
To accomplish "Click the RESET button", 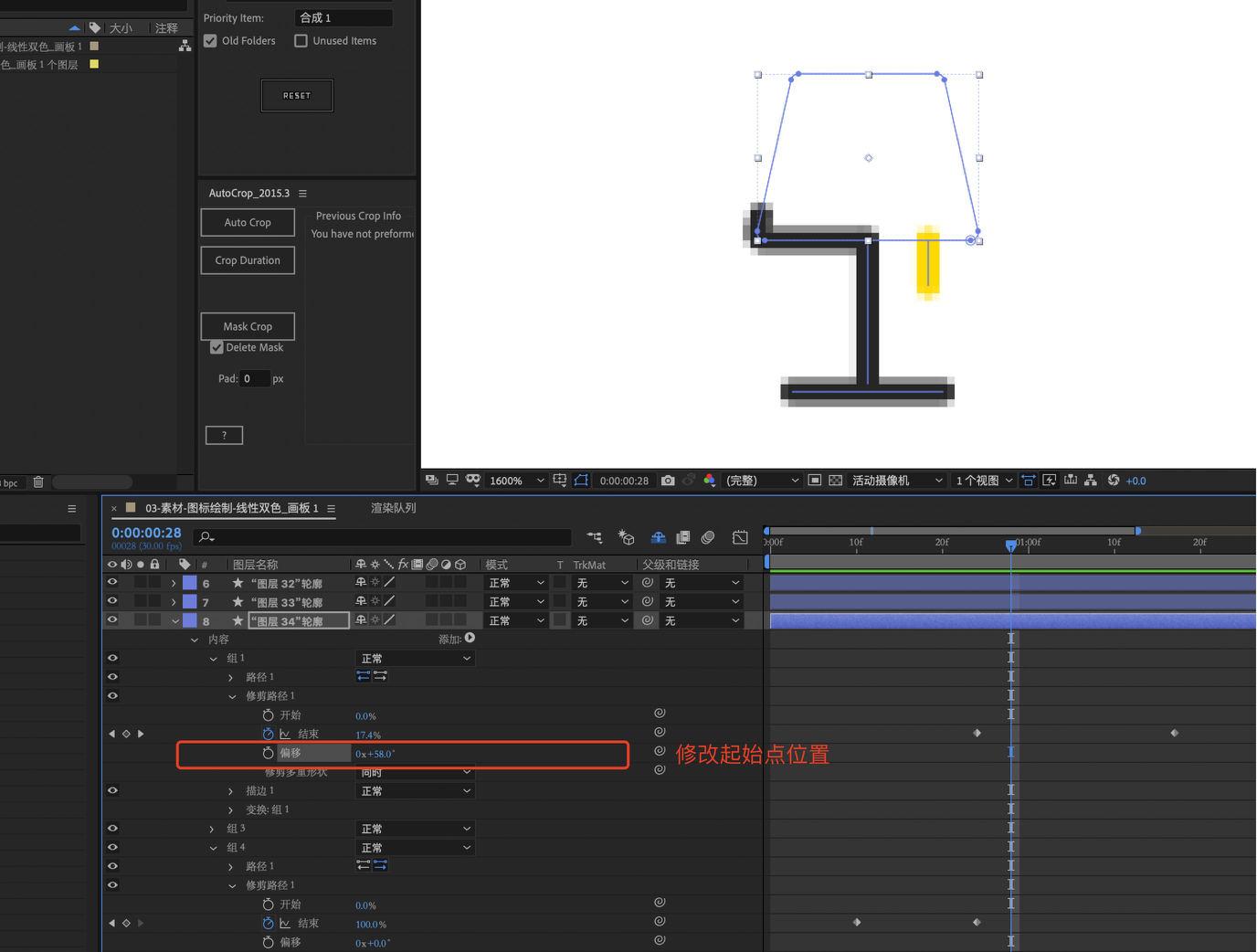I will pos(297,95).
